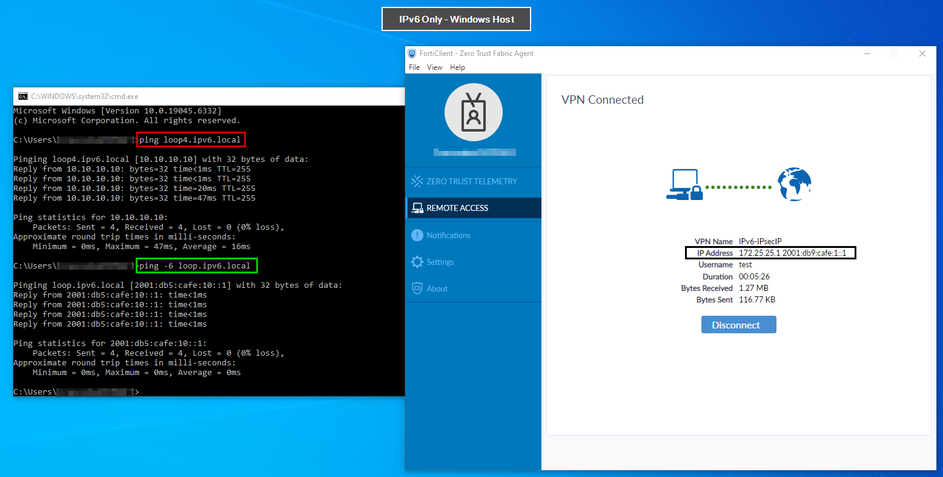Click the Bytes Received label
943x477 pixels.
coord(707,288)
